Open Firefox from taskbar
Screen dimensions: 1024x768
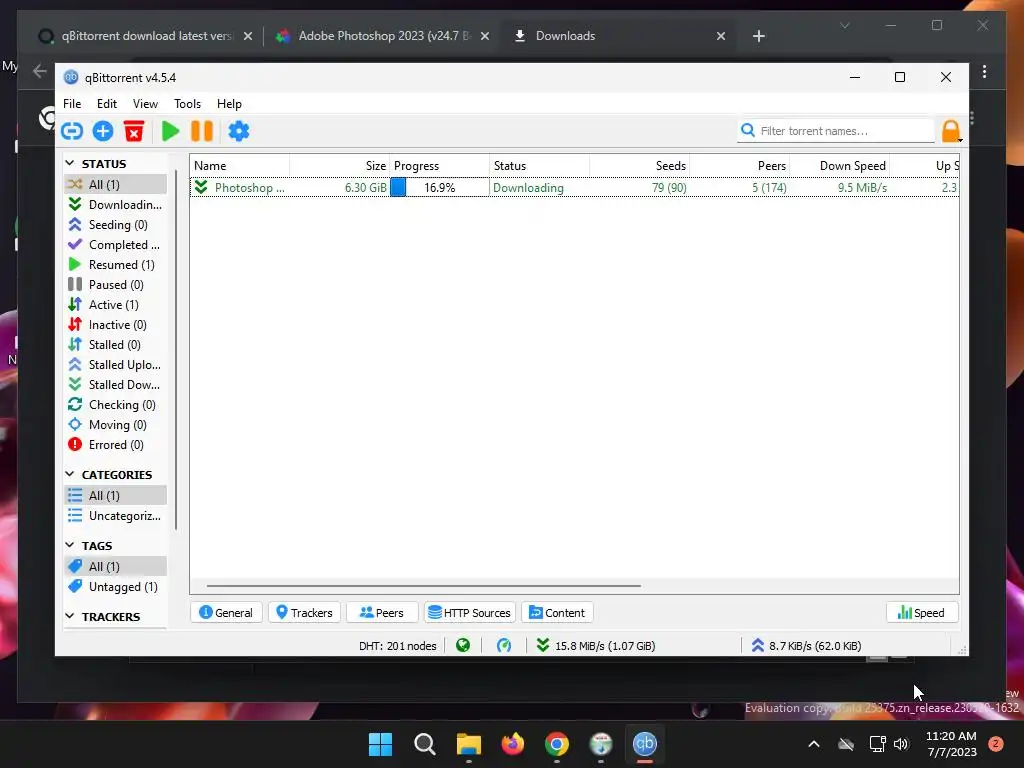coord(513,744)
